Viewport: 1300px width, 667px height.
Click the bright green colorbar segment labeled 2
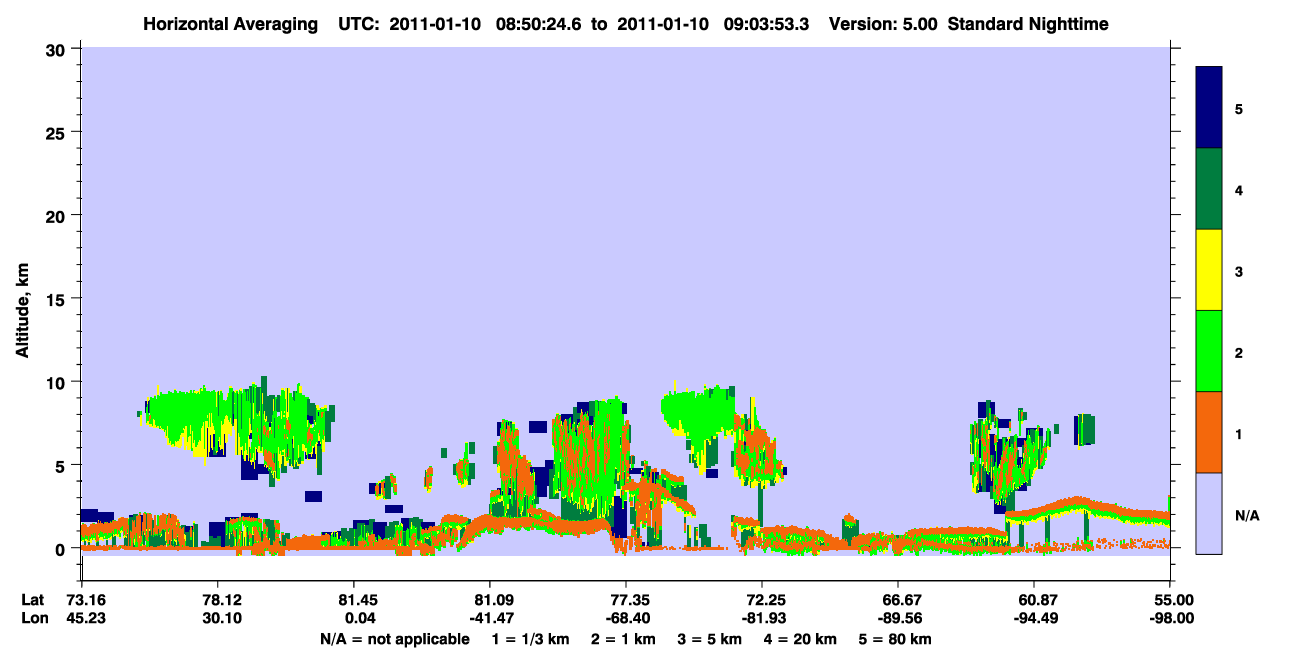[1209, 351]
